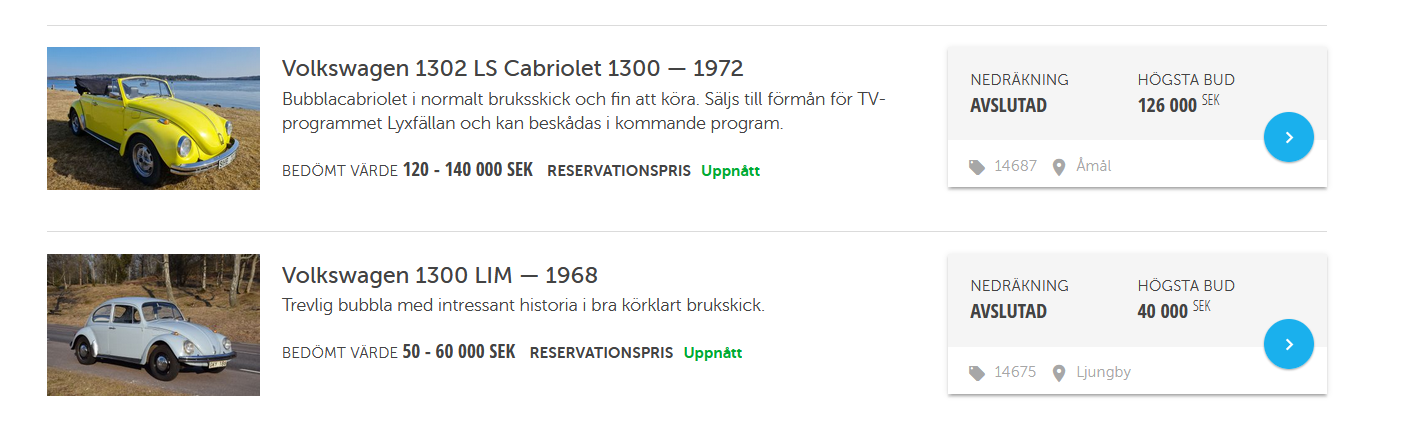Click the Åmål location label

pos(1093,167)
